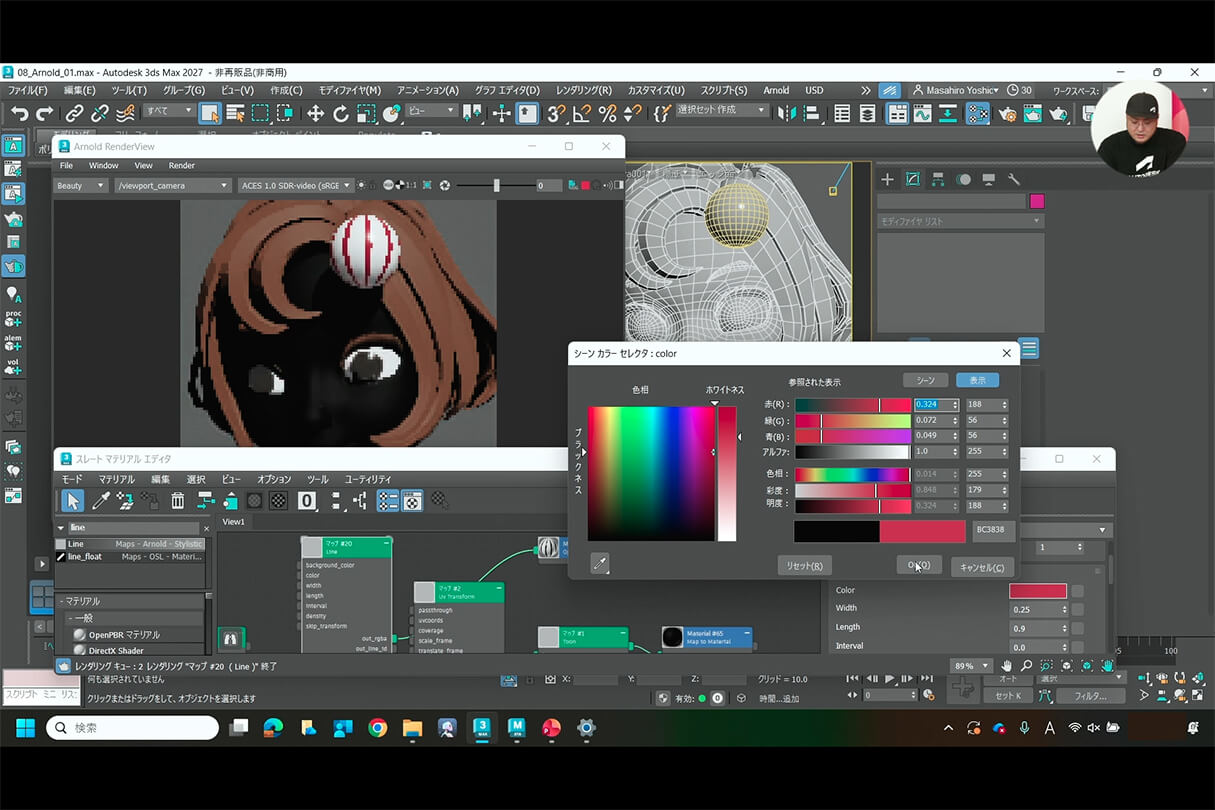Click the 表示 button in color selector

[977, 380]
